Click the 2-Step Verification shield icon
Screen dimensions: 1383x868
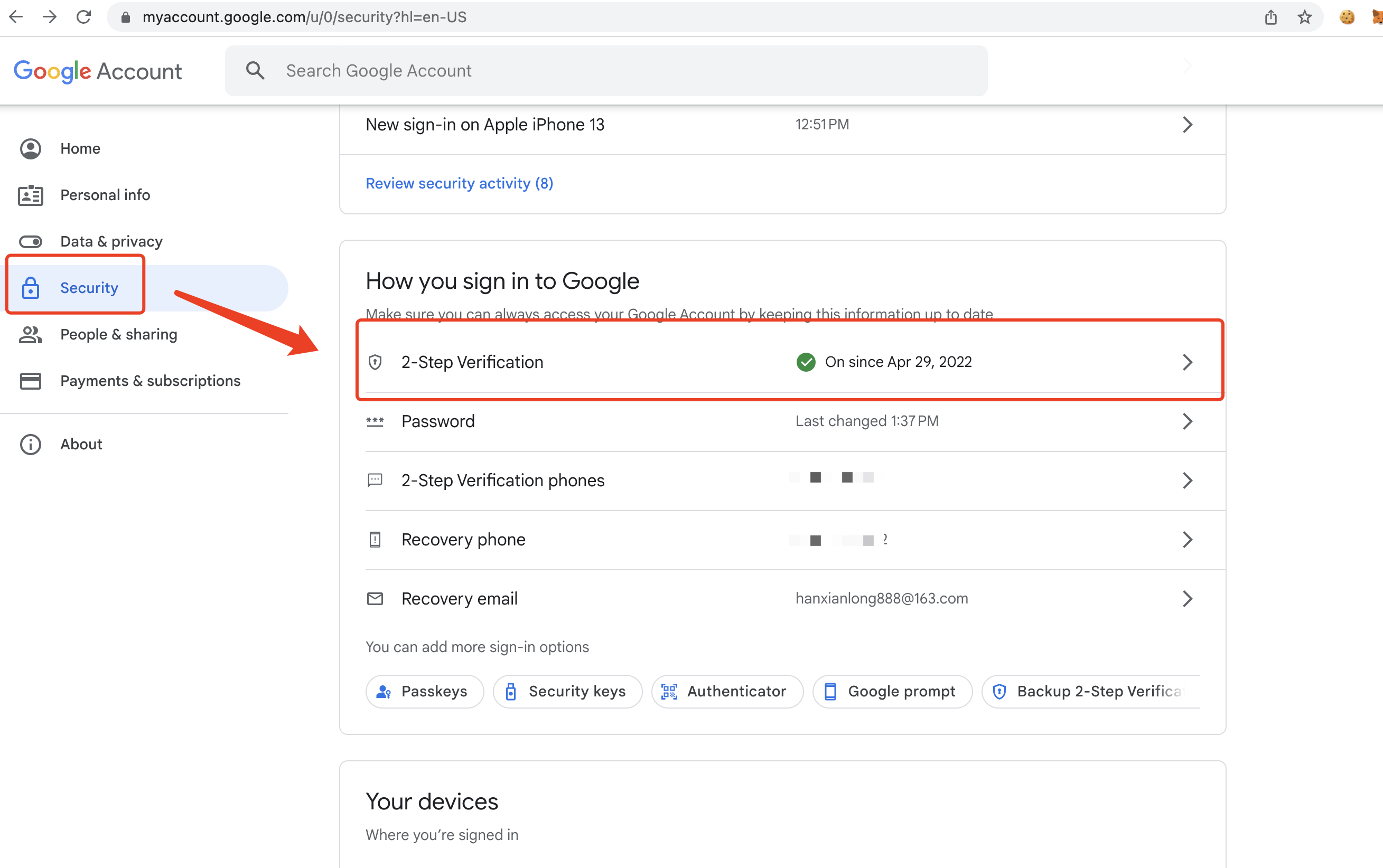tap(375, 362)
